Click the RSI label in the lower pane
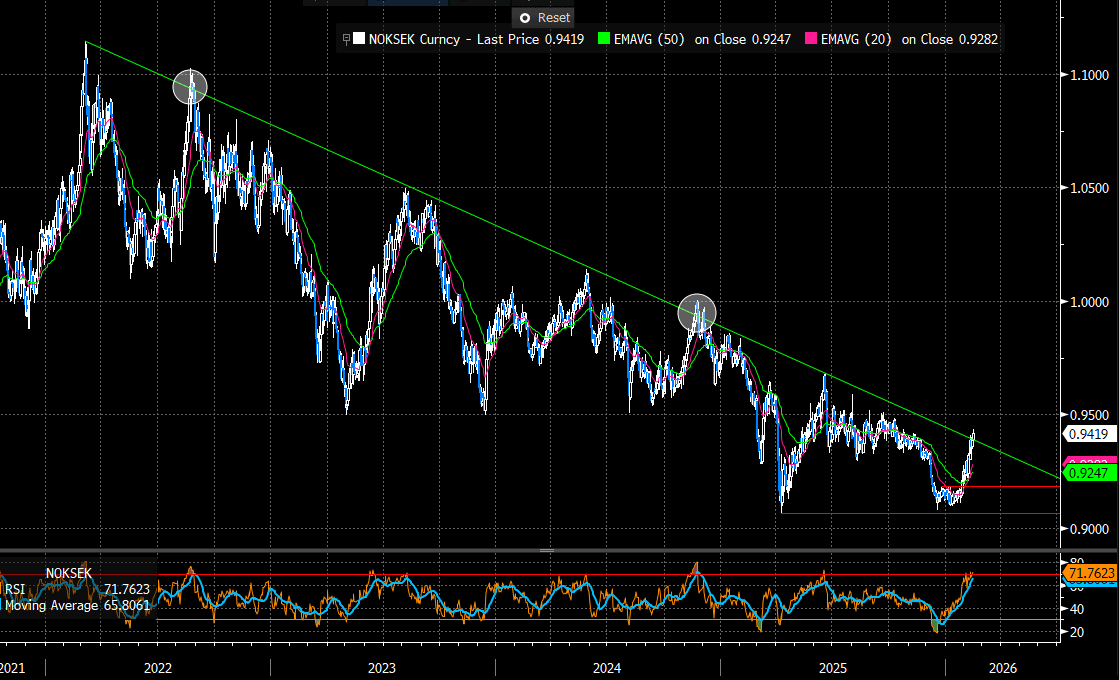 15,590
